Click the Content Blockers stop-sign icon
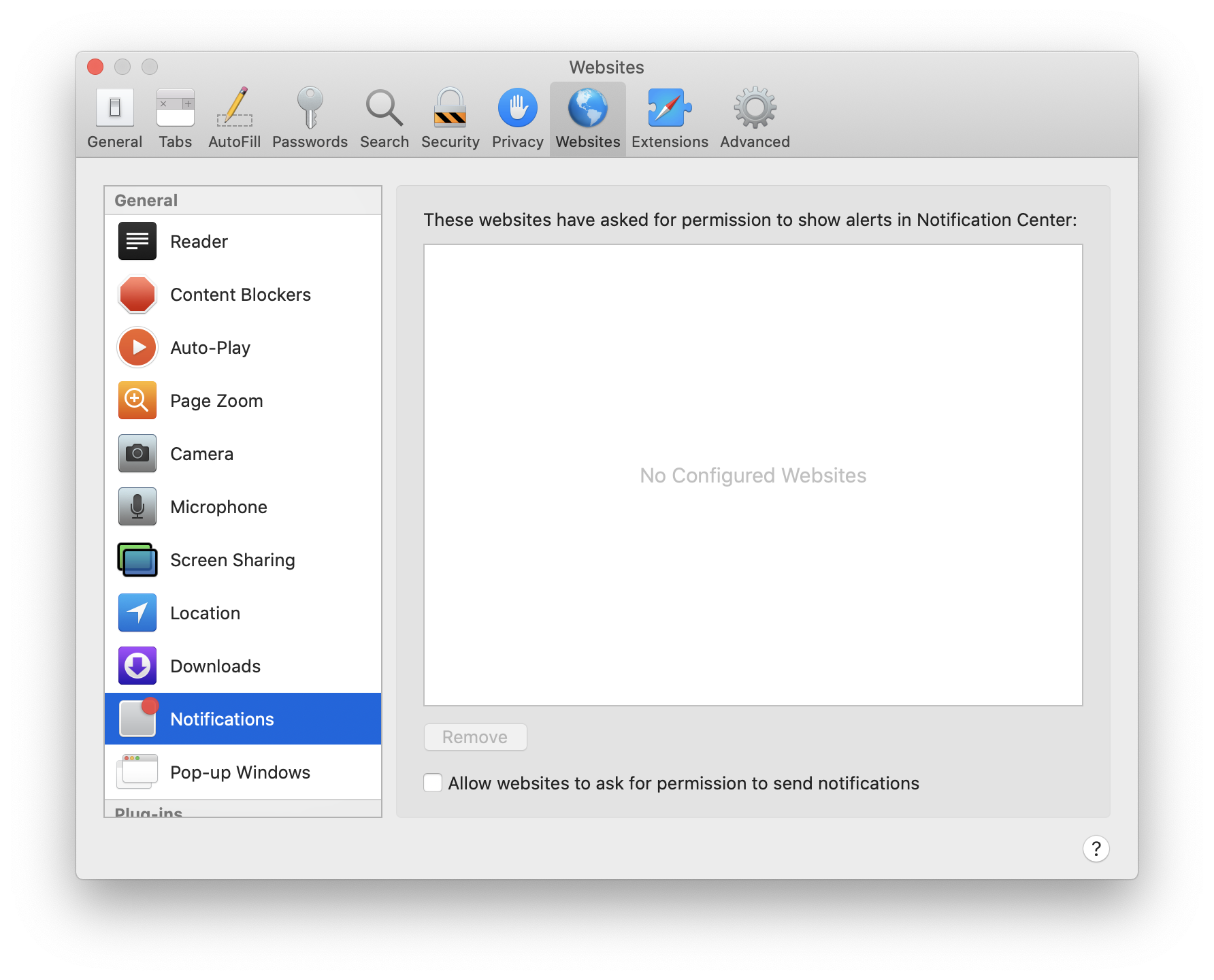 pos(137,294)
